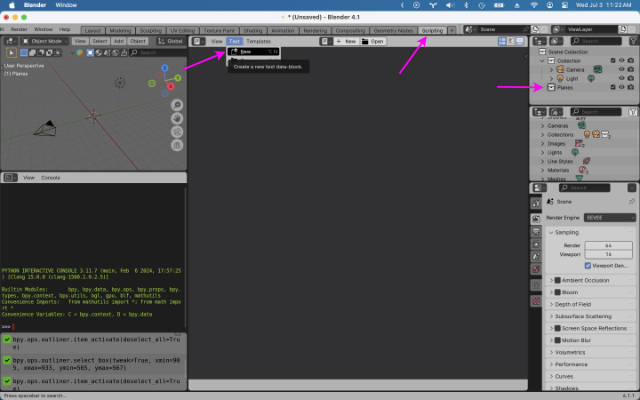Expand Materials in Blender File list

click(x=542, y=170)
